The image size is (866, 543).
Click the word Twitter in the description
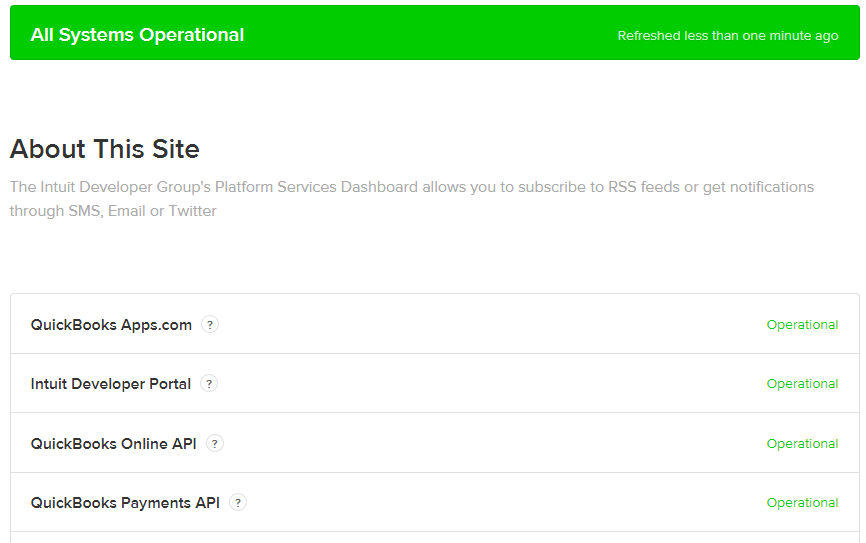[192, 211]
